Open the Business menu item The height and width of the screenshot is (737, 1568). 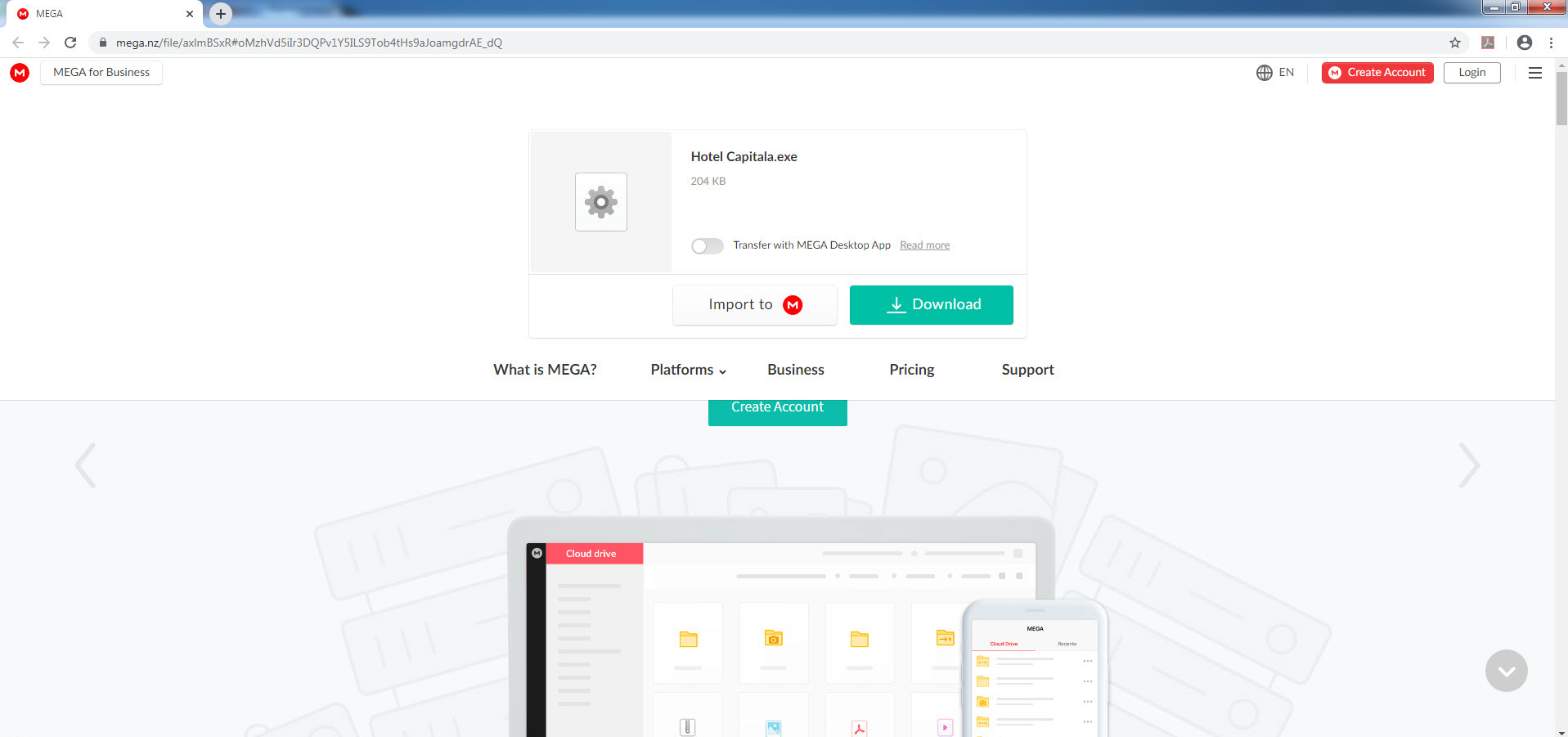[796, 370]
